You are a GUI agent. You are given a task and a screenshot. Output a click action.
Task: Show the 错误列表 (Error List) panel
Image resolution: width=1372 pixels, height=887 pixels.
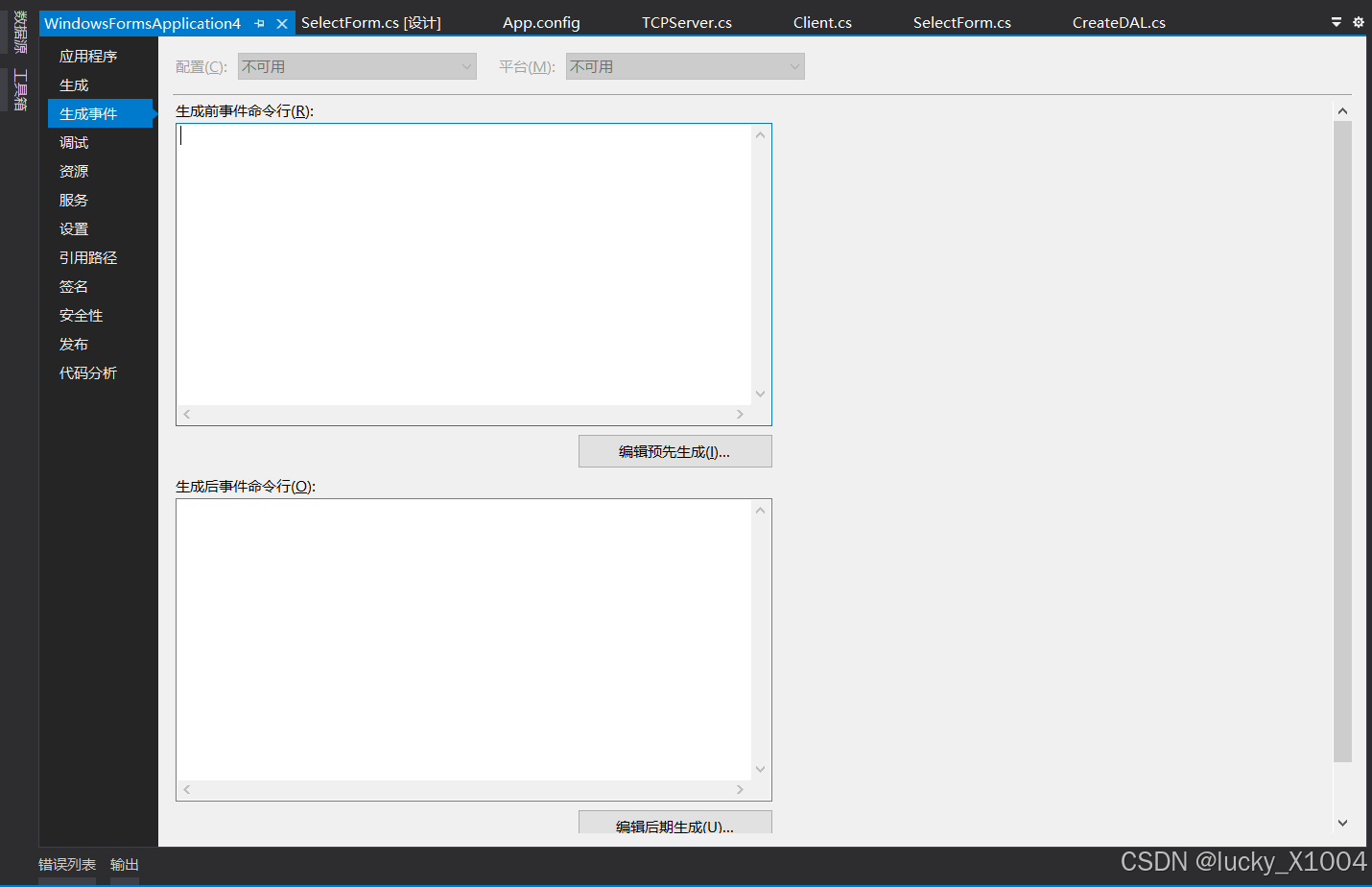coord(66,864)
